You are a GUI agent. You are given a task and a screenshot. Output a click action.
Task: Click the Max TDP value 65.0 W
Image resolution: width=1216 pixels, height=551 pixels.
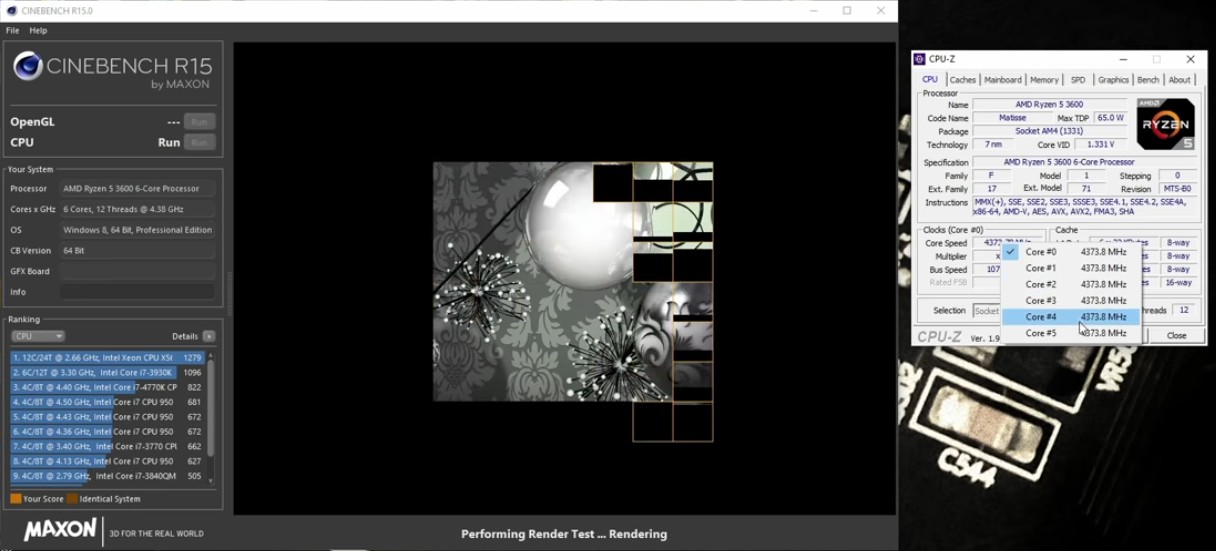[x=1110, y=118]
